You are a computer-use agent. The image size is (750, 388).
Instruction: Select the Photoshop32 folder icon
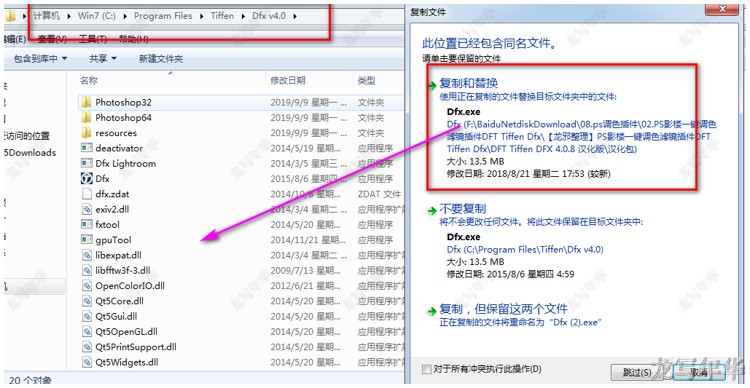86,102
